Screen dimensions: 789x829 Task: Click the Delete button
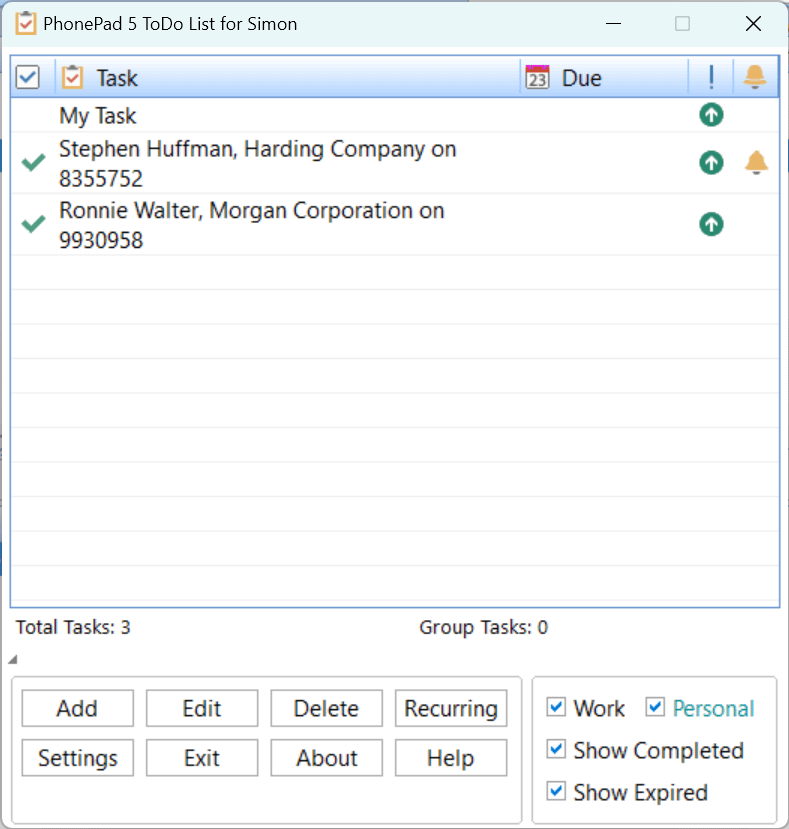(326, 708)
